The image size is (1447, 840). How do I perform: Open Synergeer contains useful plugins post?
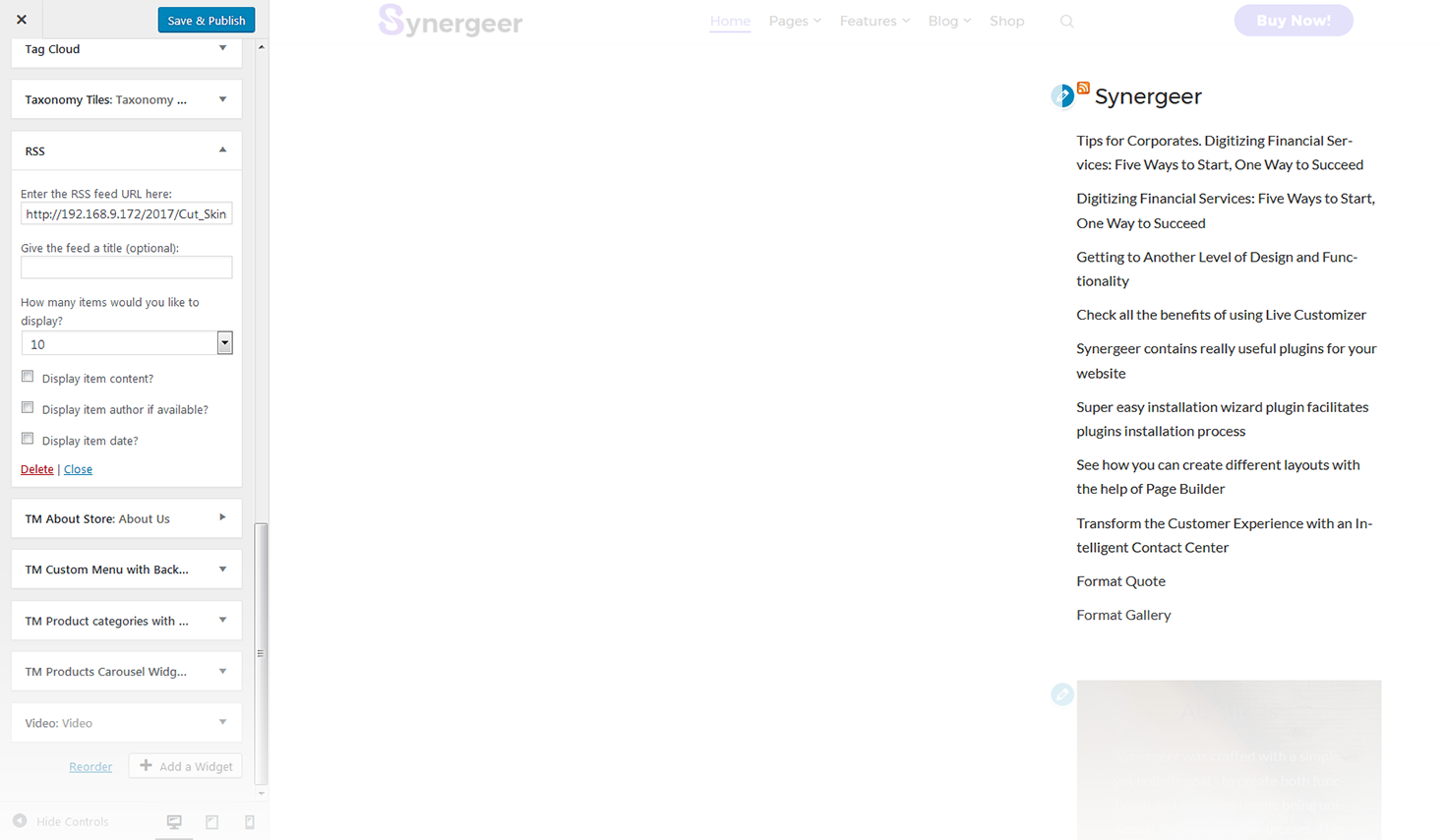pos(1227,361)
